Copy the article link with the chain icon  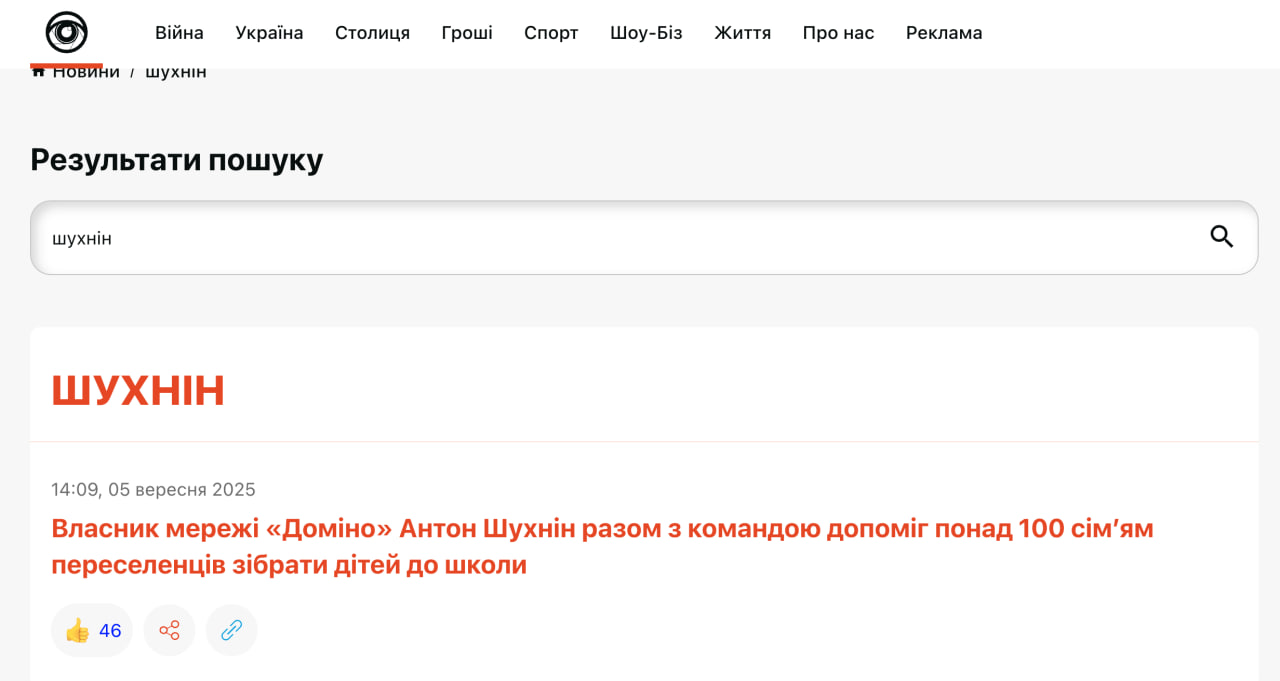point(232,630)
